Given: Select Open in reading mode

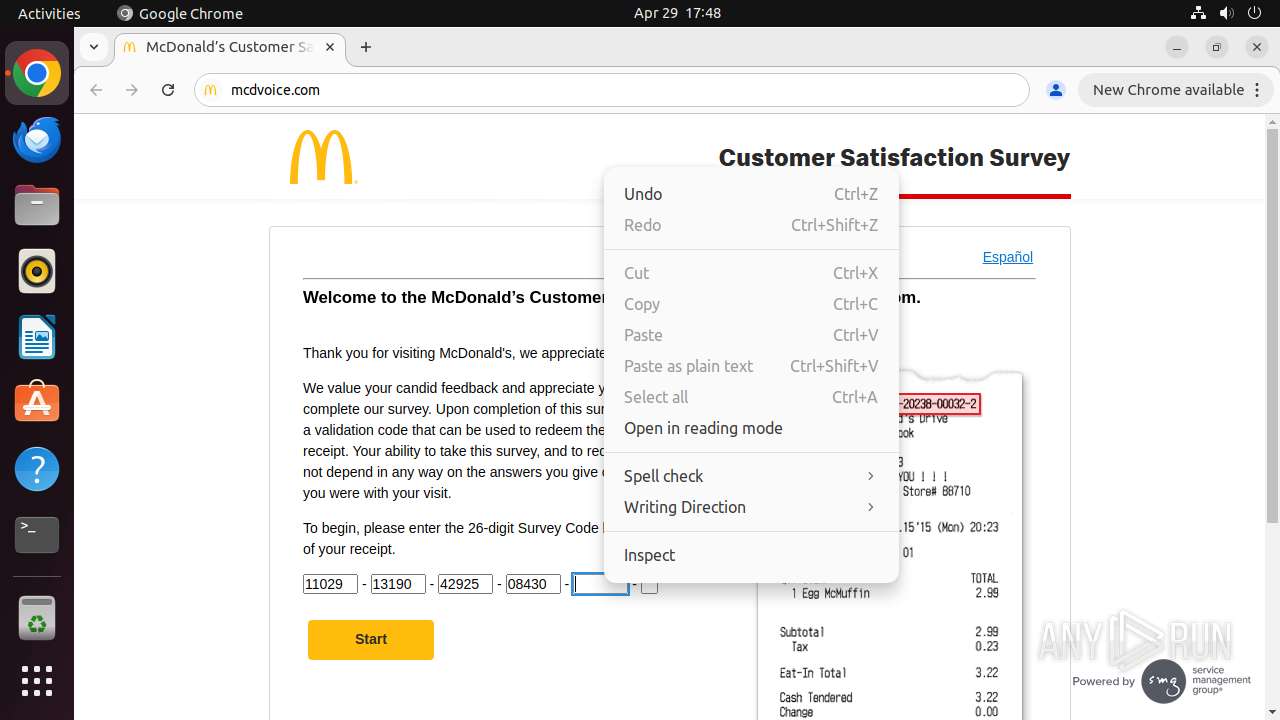Looking at the screenshot, I should 751,428.
